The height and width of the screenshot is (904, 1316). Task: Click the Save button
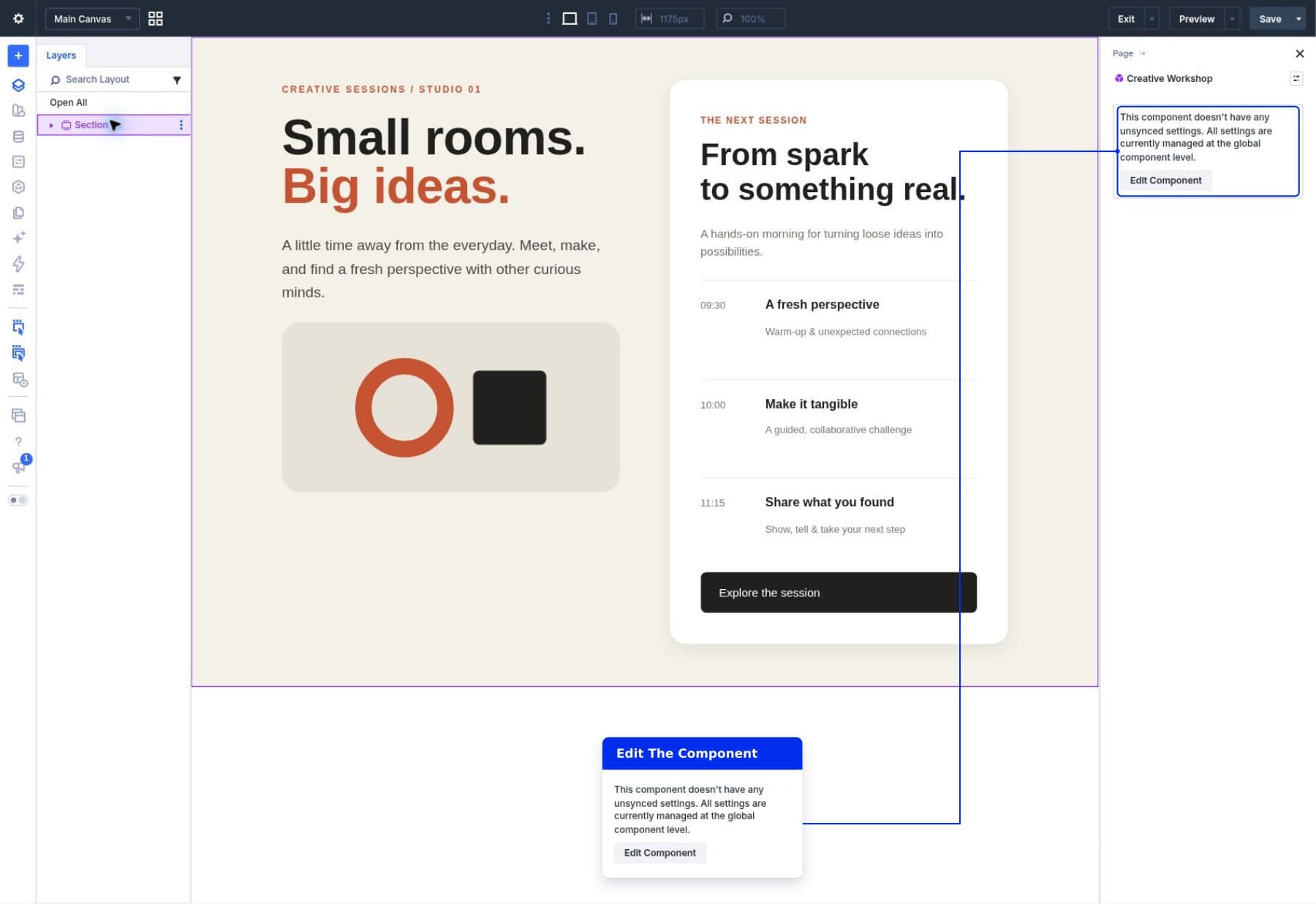click(x=1270, y=18)
